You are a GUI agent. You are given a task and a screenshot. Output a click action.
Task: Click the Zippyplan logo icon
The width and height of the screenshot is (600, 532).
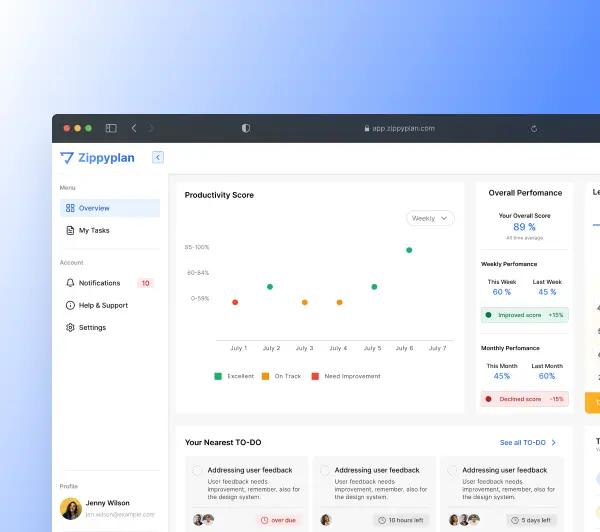point(67,157)
